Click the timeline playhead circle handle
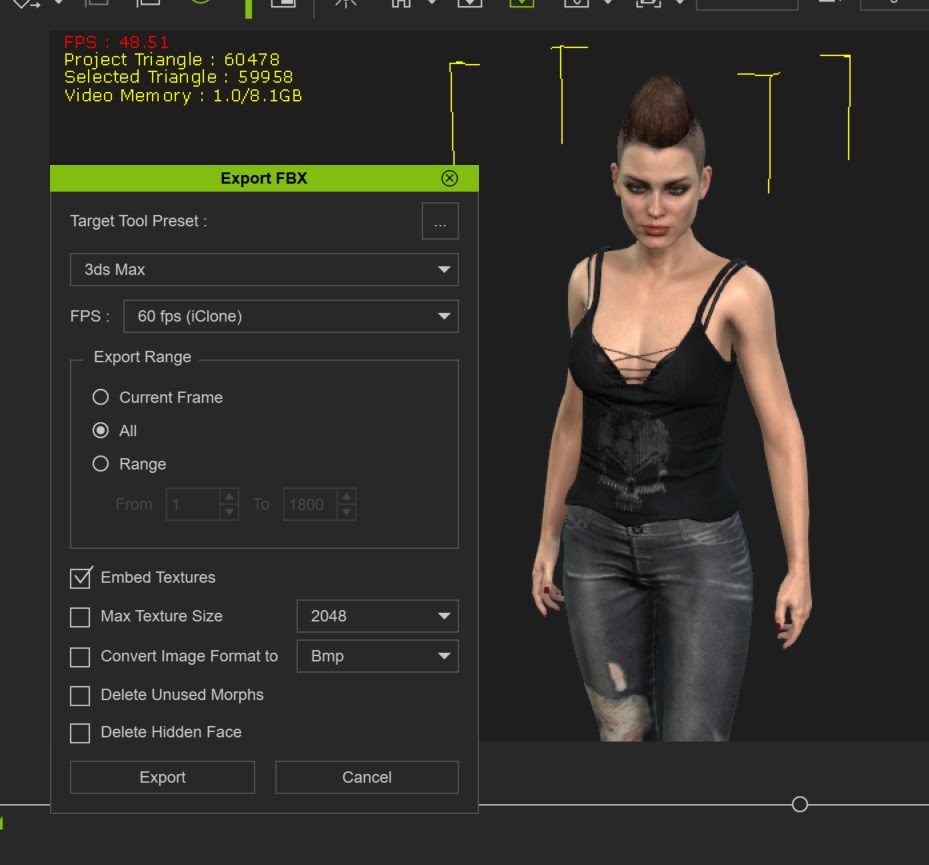 point(800,804)
